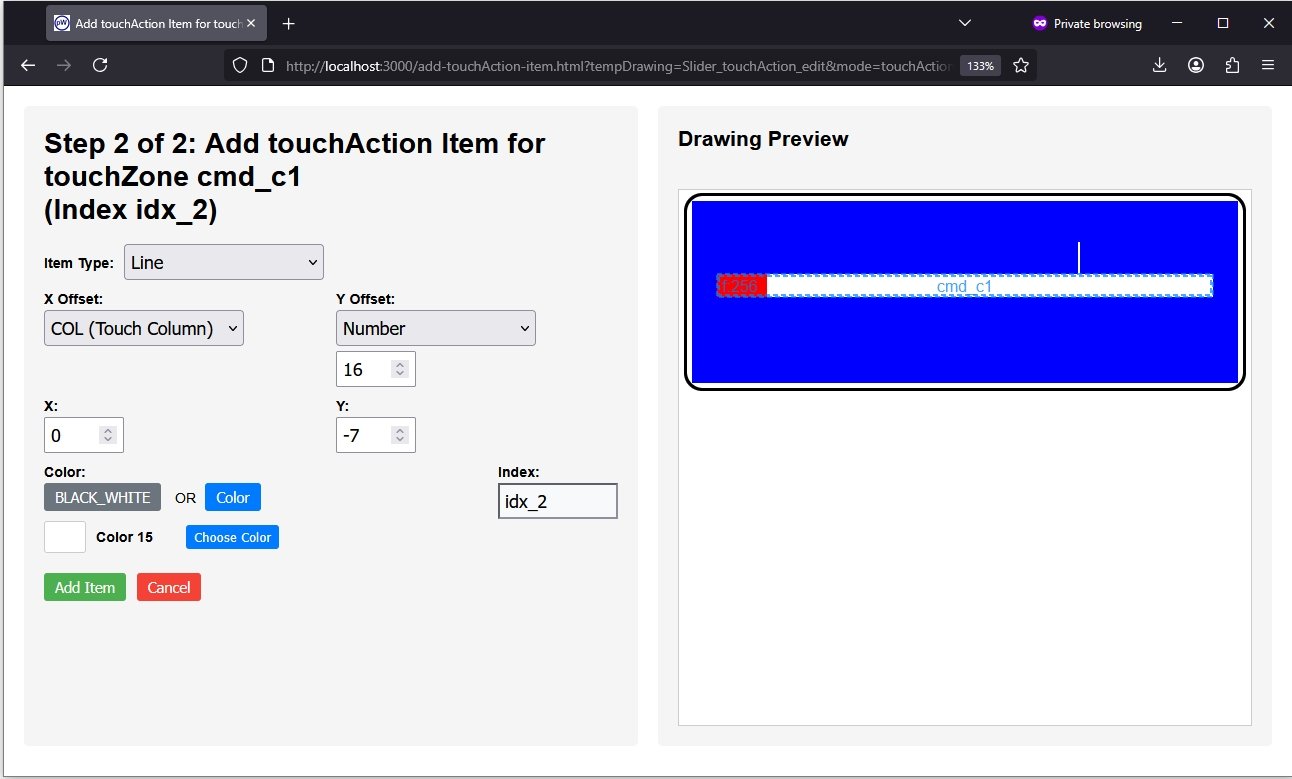Switch to the blue Color mode button
Screen dimensions: 1292x779
click(x=233, y=497)
